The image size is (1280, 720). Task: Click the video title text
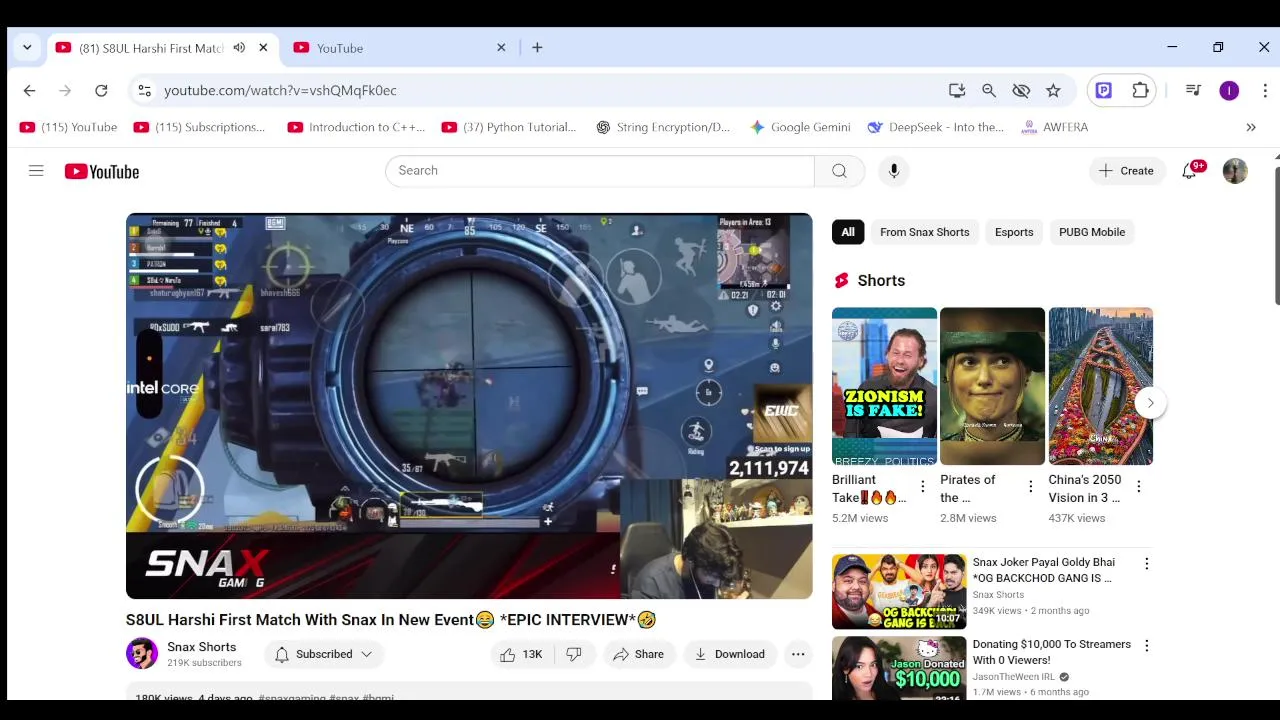pos(391,620)
